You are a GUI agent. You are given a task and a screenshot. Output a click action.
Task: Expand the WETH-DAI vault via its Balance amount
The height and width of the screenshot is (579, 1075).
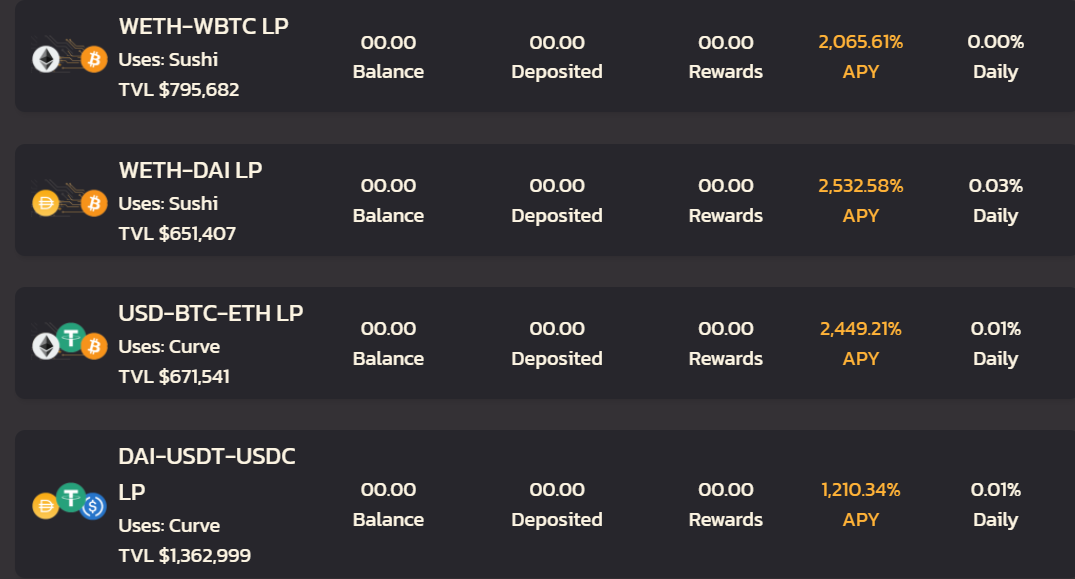388,186
